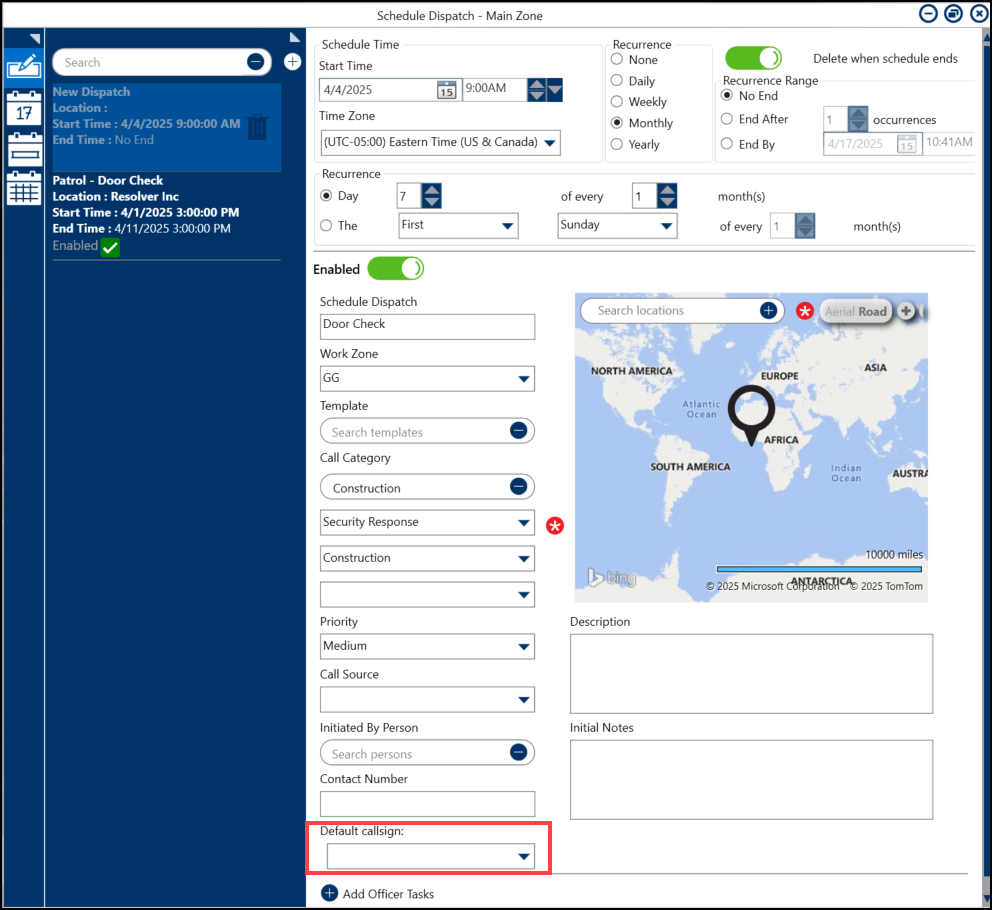Open the Start Time calendar date picker
The image size is (992, 910).
pos(446,90)
